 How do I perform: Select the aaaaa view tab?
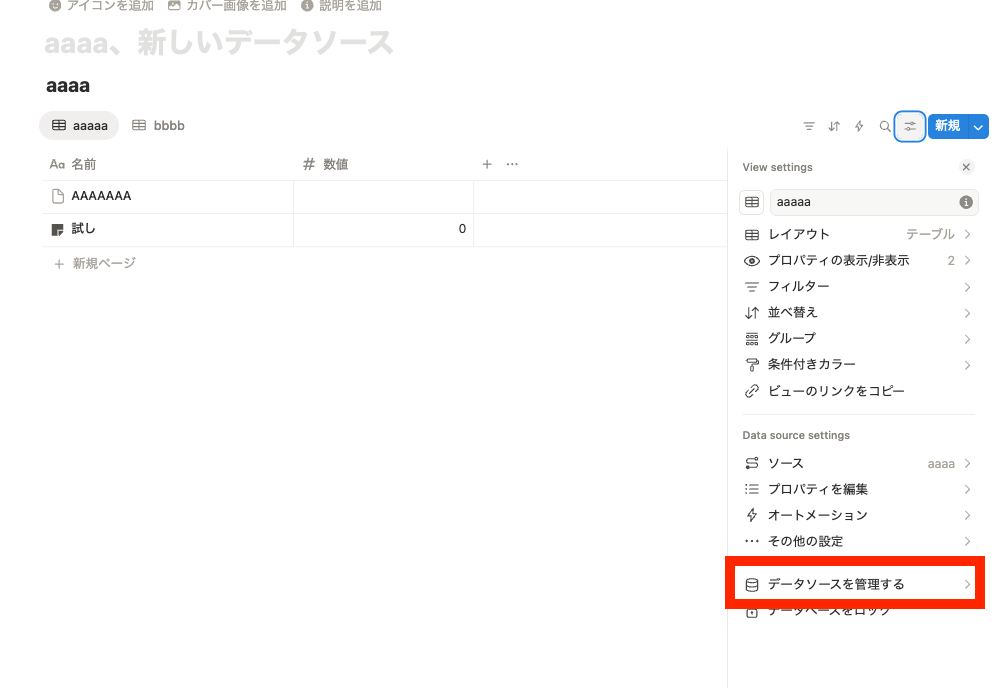[x=79, y=126]
